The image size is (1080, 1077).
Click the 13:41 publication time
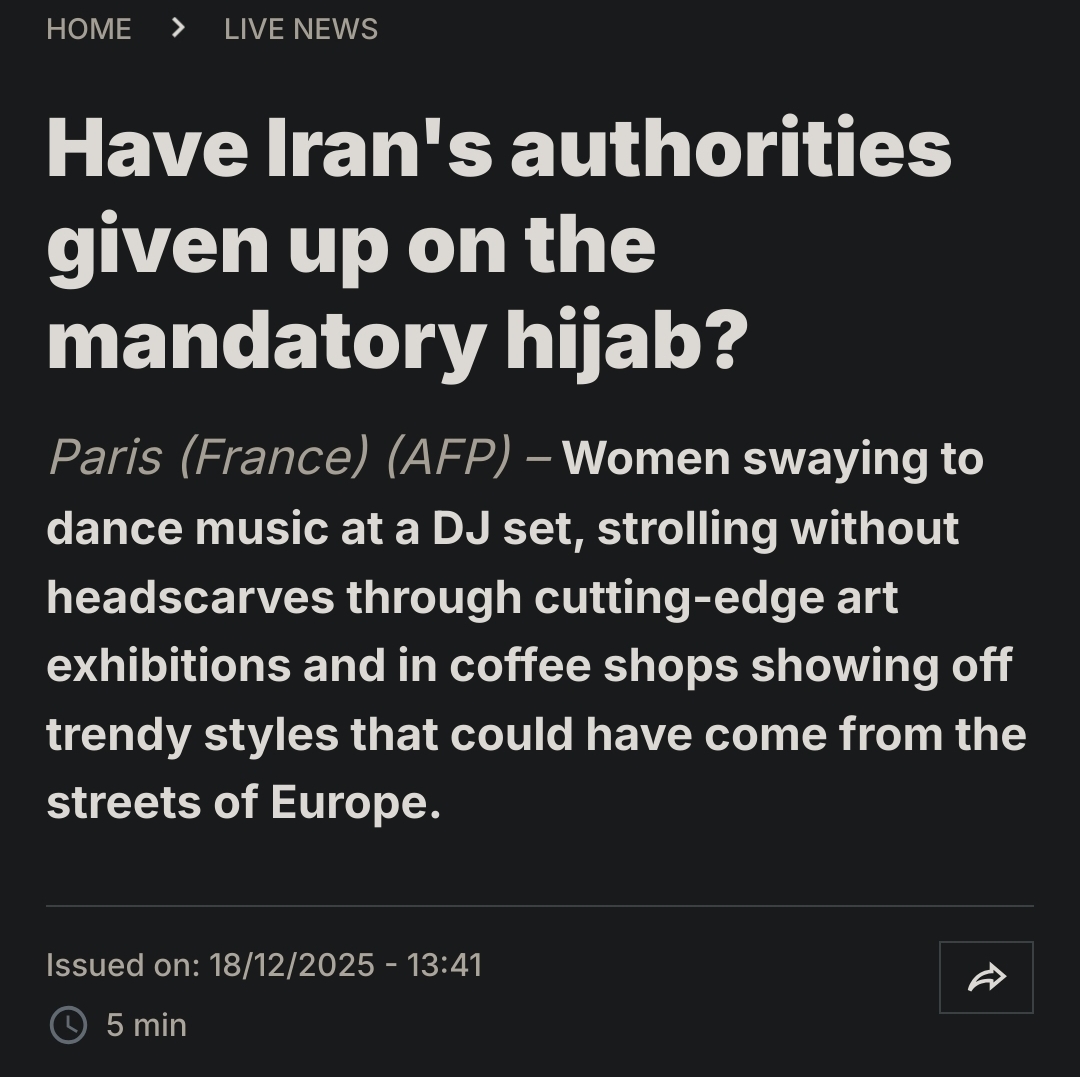444,965
